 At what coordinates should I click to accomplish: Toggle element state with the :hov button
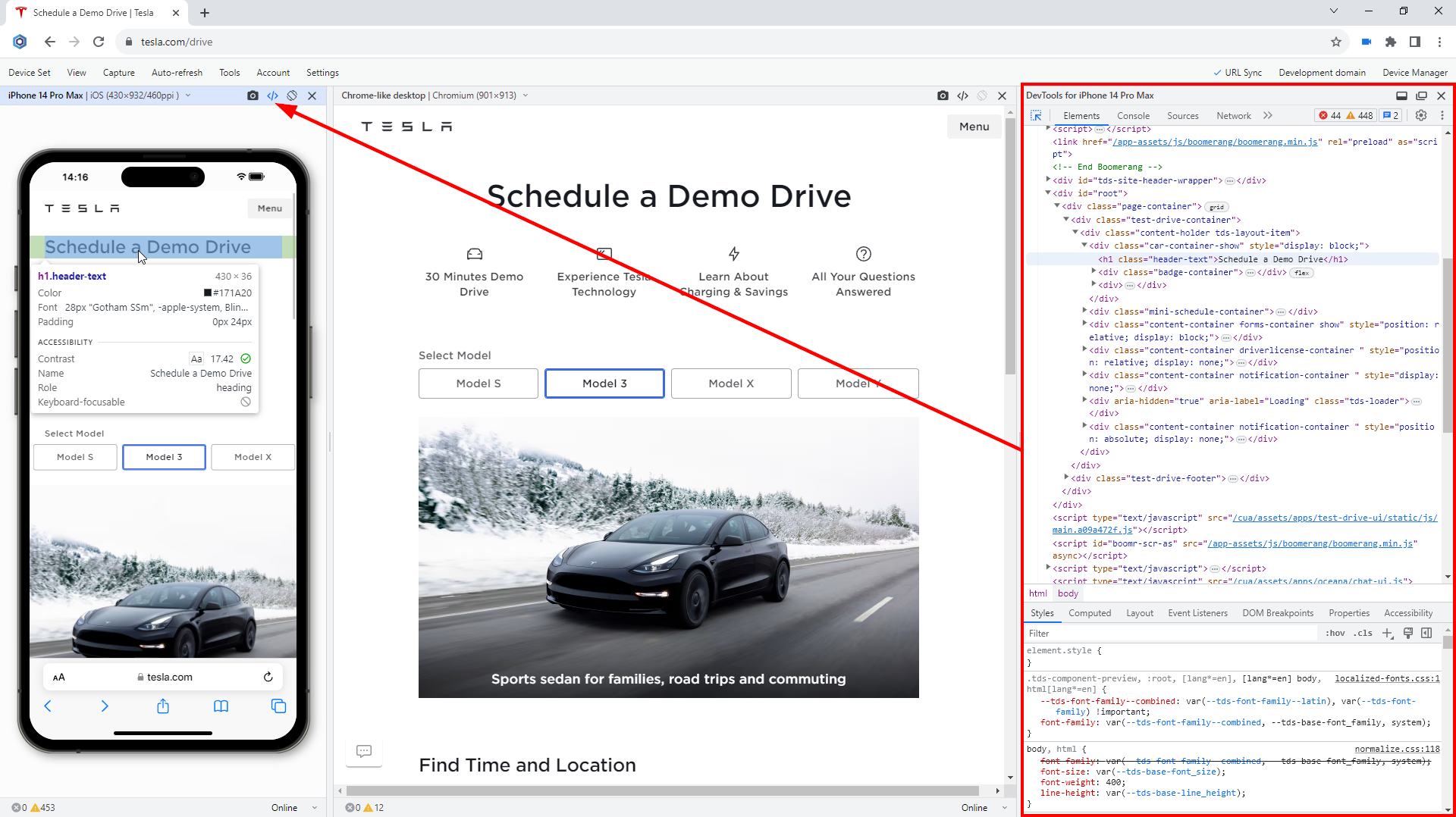[1335, 633]
